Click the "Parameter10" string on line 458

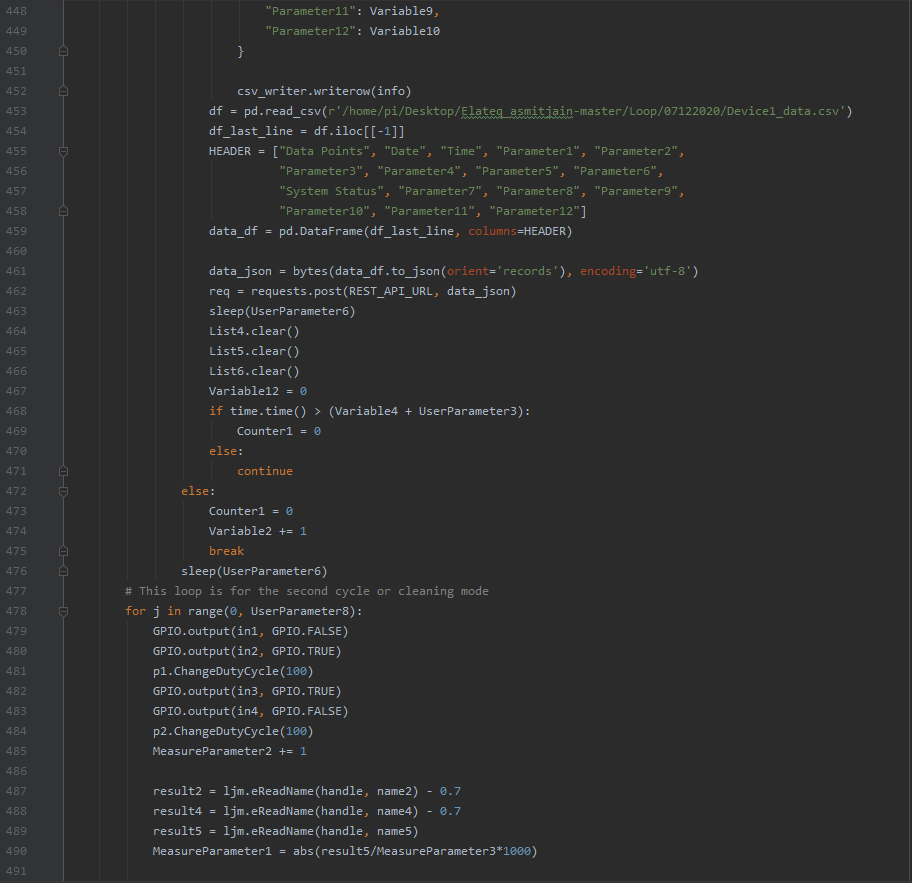click(x=324, y=211)
